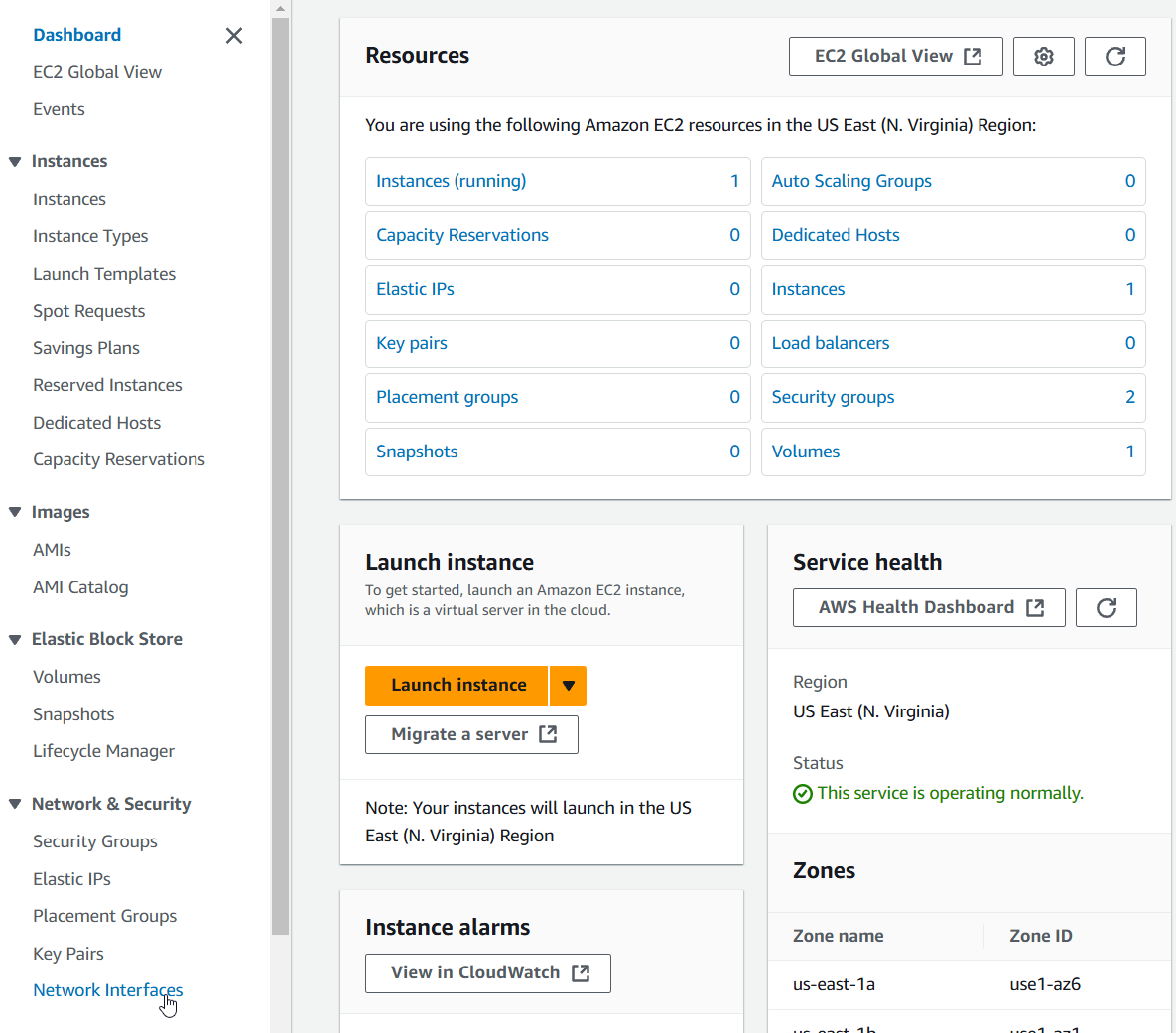Click Security groups resource tile
Image resolution: width=1176 pixels, height=1033 pixels.
click(954, 398)
